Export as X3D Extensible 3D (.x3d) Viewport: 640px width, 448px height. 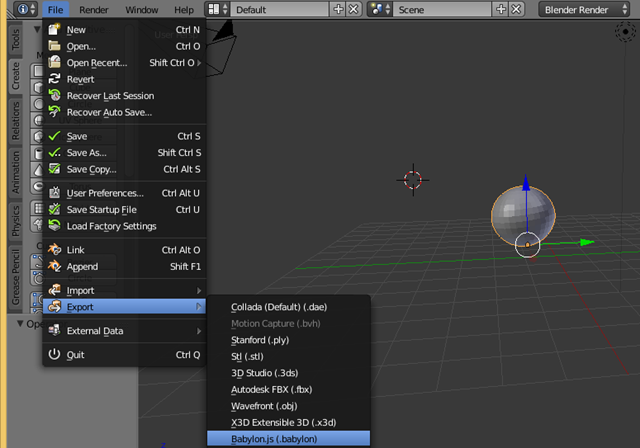[x=289, y=423]
